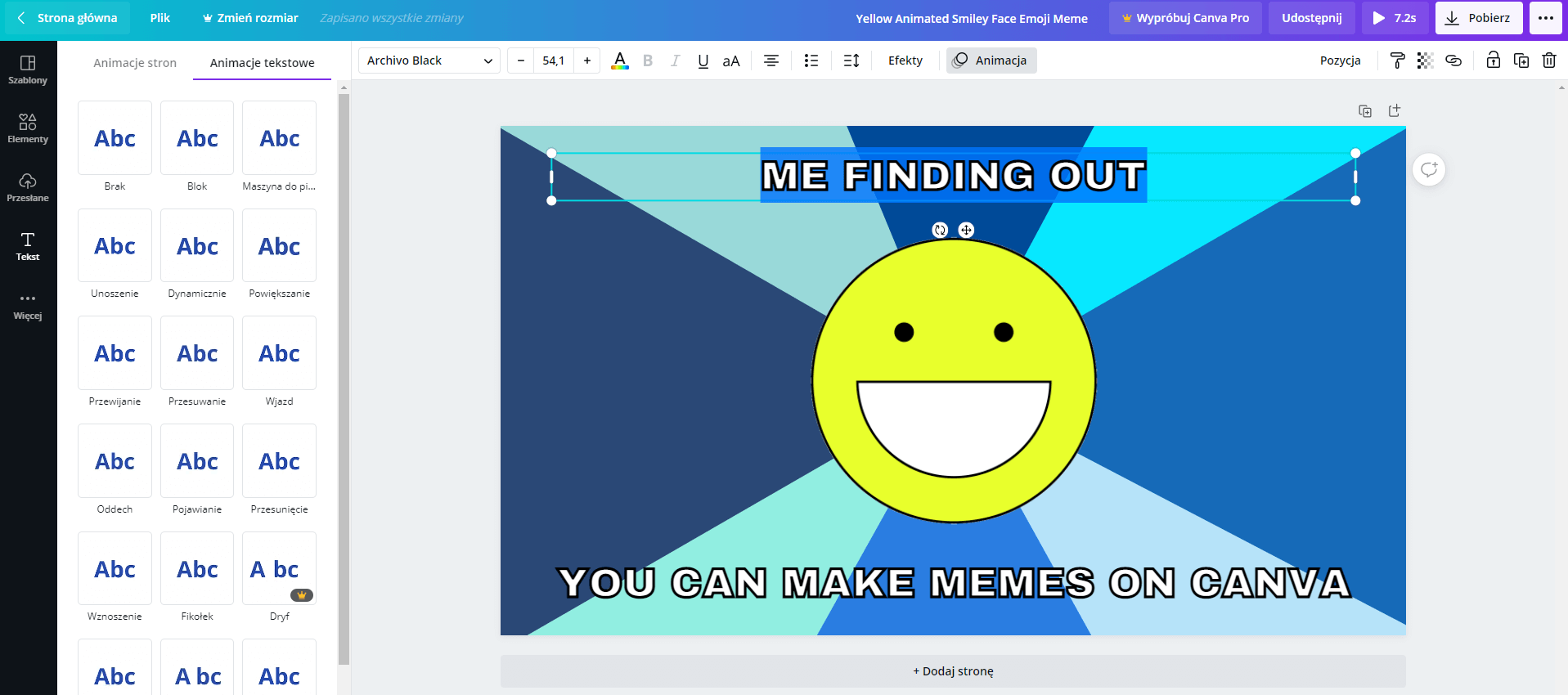Open Zmień rozmiar resize option
The image size is (1568, 695).
[x=250, y=18]
